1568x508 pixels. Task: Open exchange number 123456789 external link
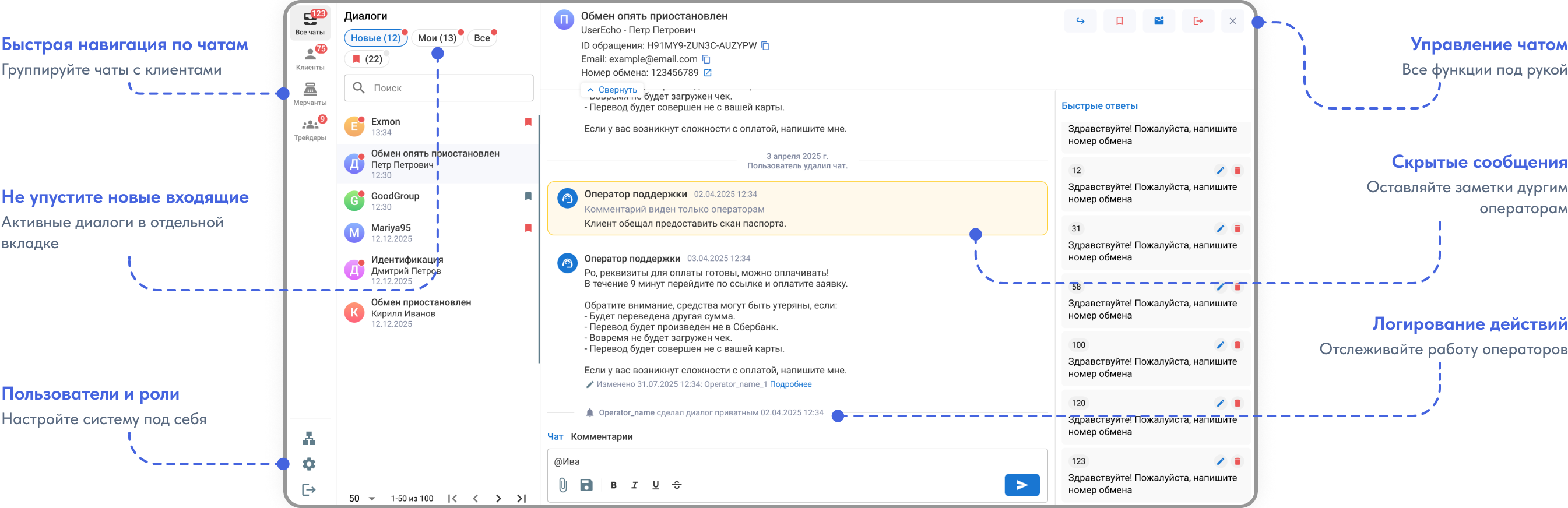coord(707,72)
